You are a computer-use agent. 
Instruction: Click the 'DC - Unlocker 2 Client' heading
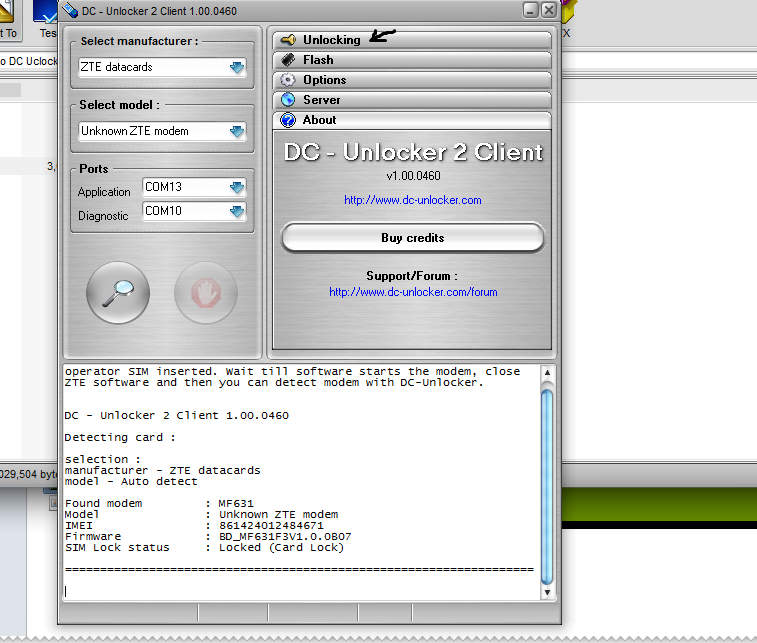pos(413,152)
